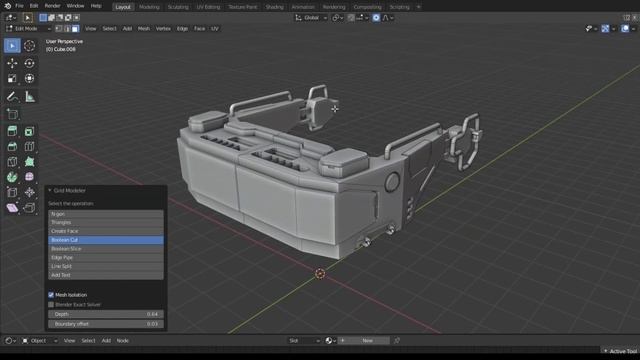Choose the Move tool
The width and height of the screenshot is (640, 360).
12,63
